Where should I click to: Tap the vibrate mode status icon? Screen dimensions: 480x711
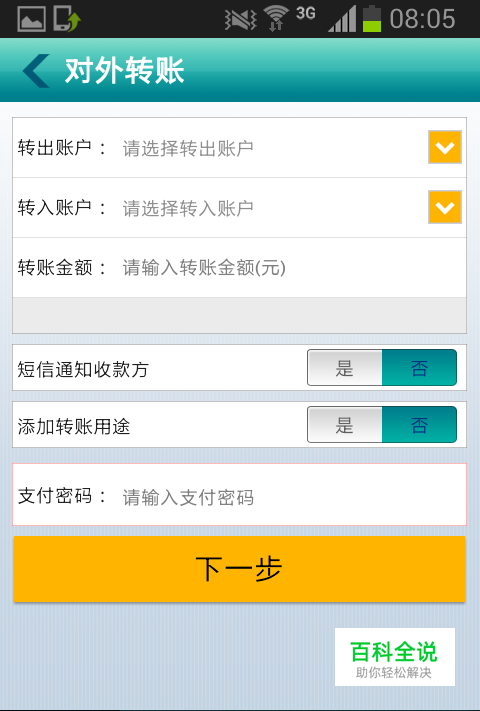tap(241, 20)
